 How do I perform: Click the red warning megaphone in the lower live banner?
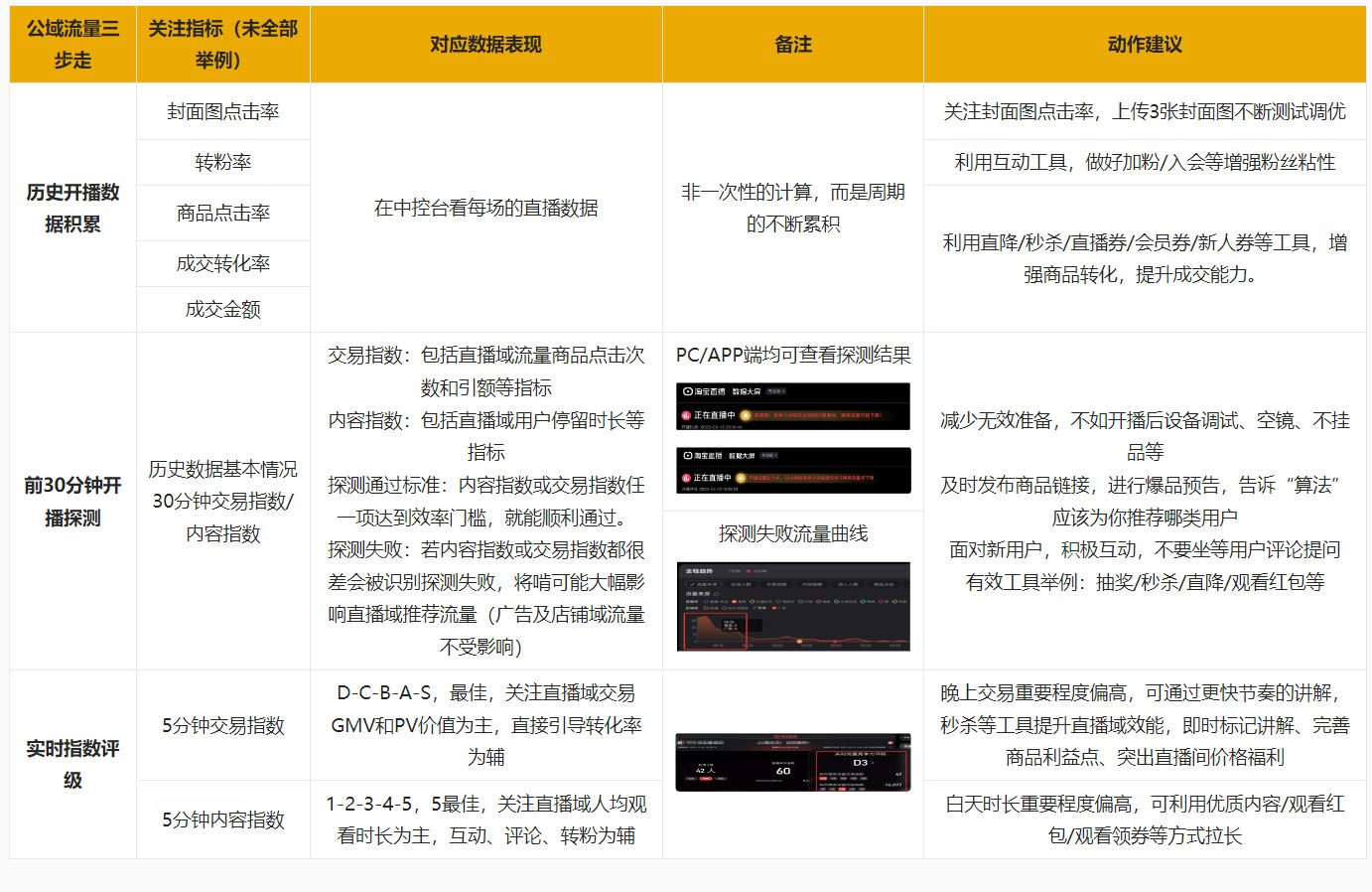click(x=742, y=478)
